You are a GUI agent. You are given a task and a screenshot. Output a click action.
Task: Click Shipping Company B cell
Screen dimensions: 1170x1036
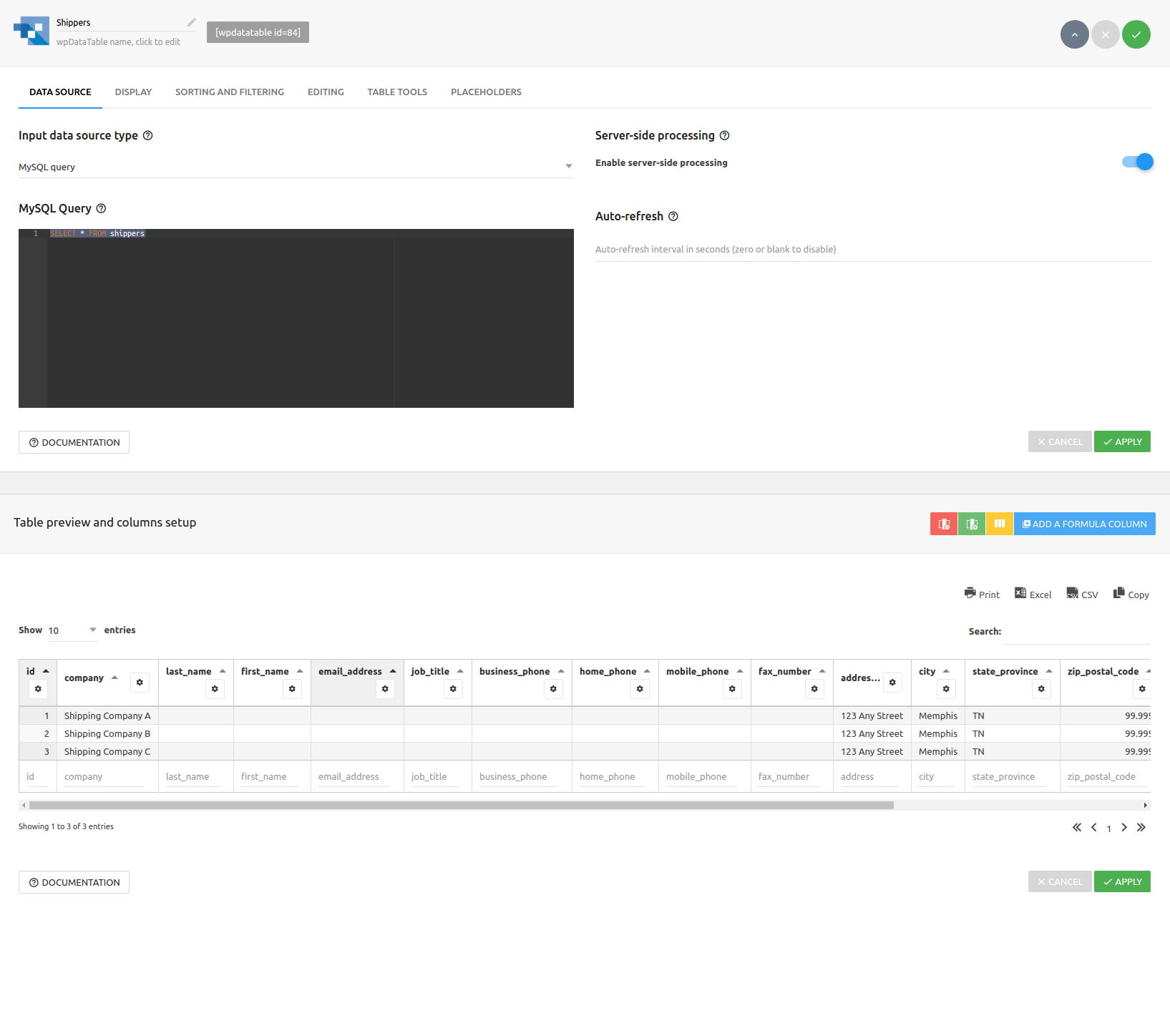click(107, 733)
